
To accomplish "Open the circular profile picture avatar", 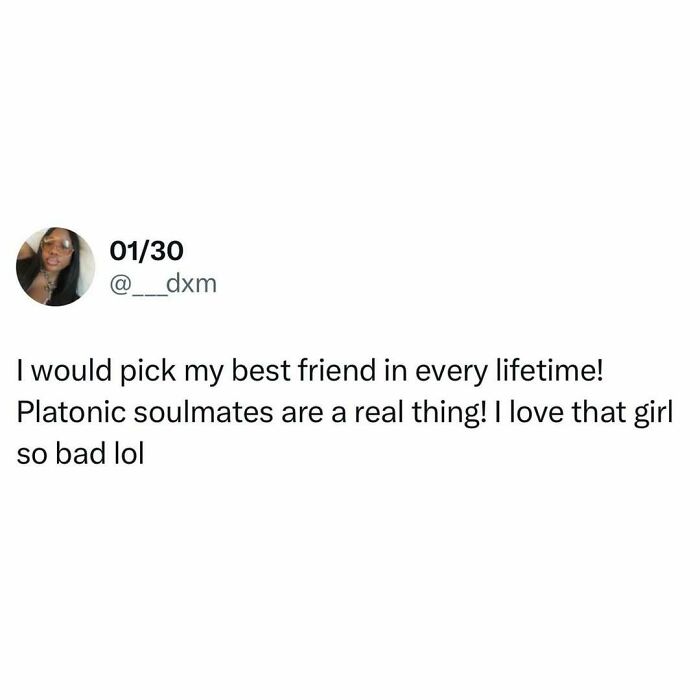I will tap(55, 267).
